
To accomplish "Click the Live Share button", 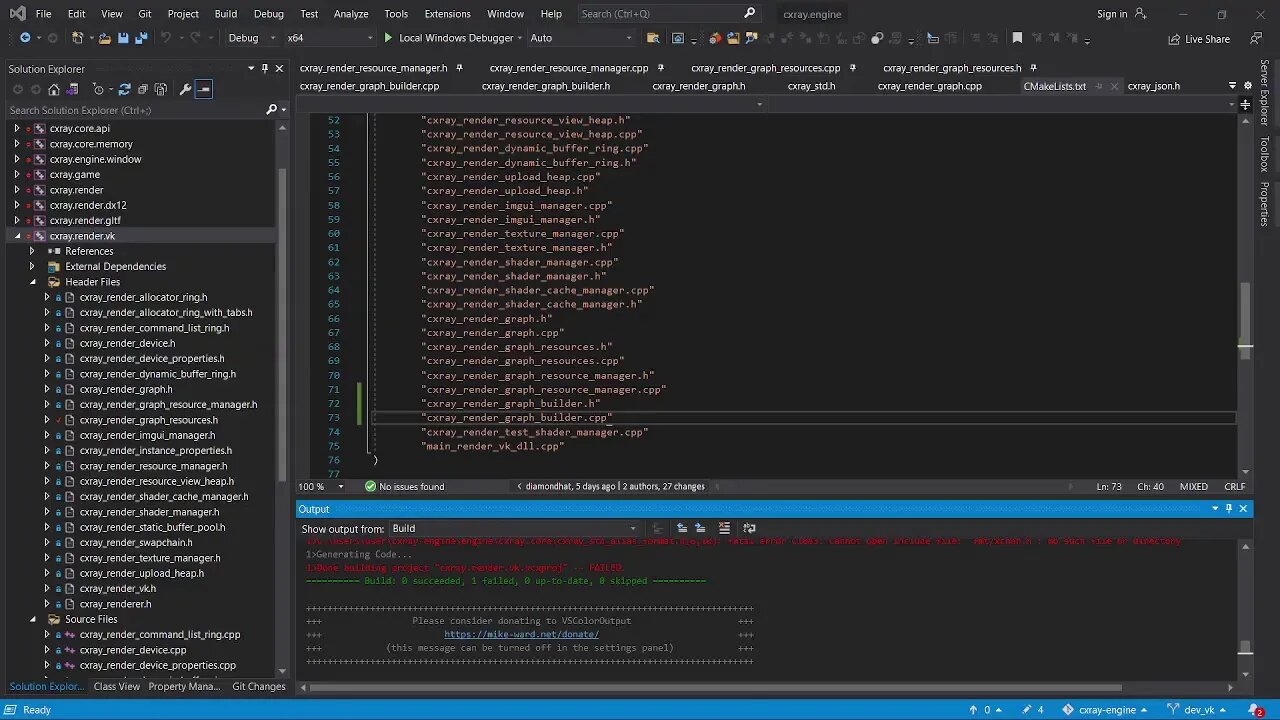I will tap(1199, 39).
